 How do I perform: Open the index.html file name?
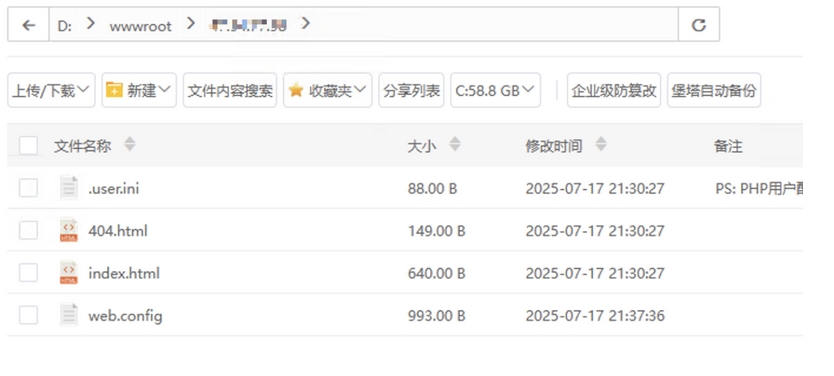coord(124,273)
